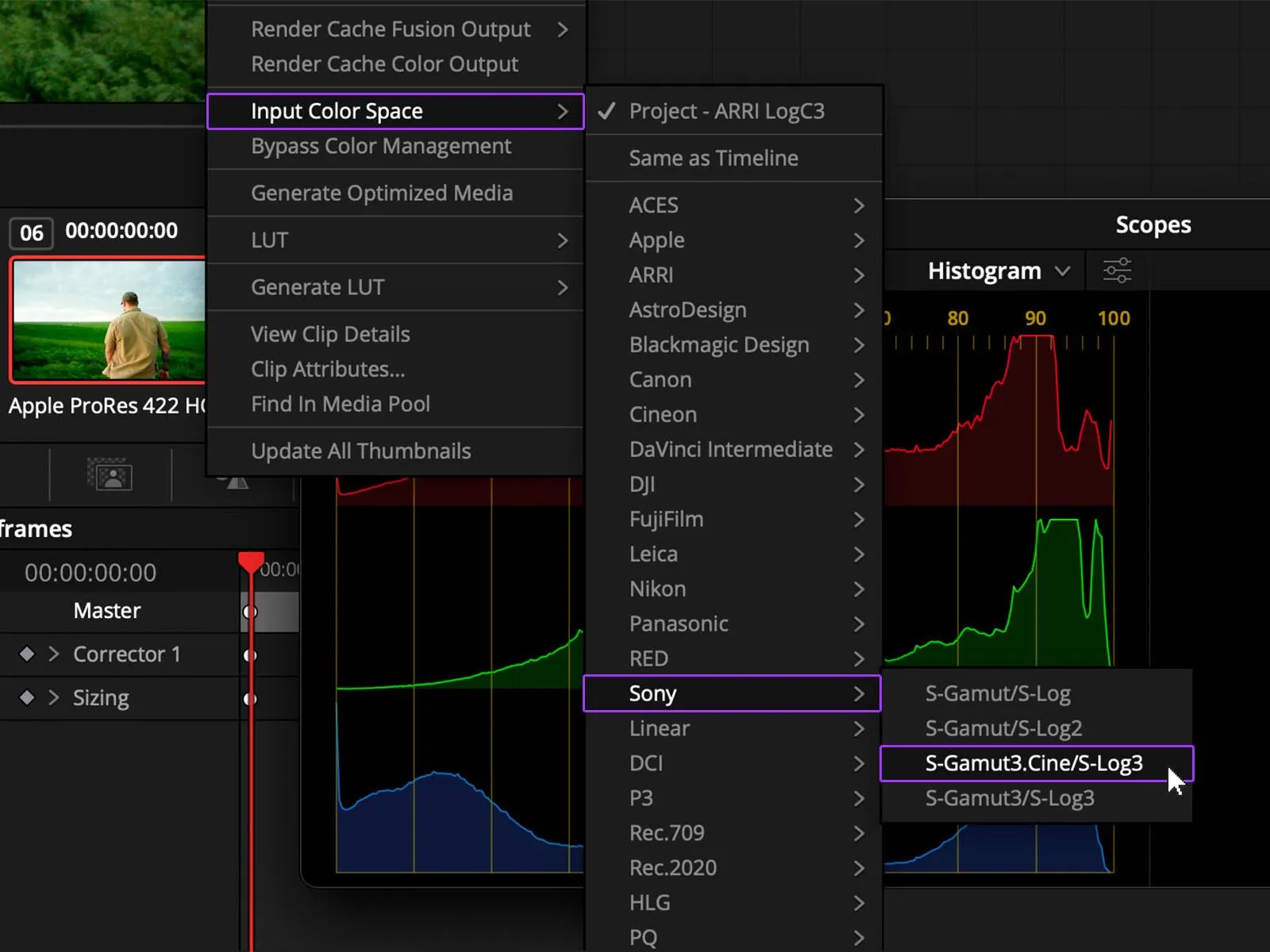
Task: Click the Master track keyframe circle
Action: (x=250, y=612)
